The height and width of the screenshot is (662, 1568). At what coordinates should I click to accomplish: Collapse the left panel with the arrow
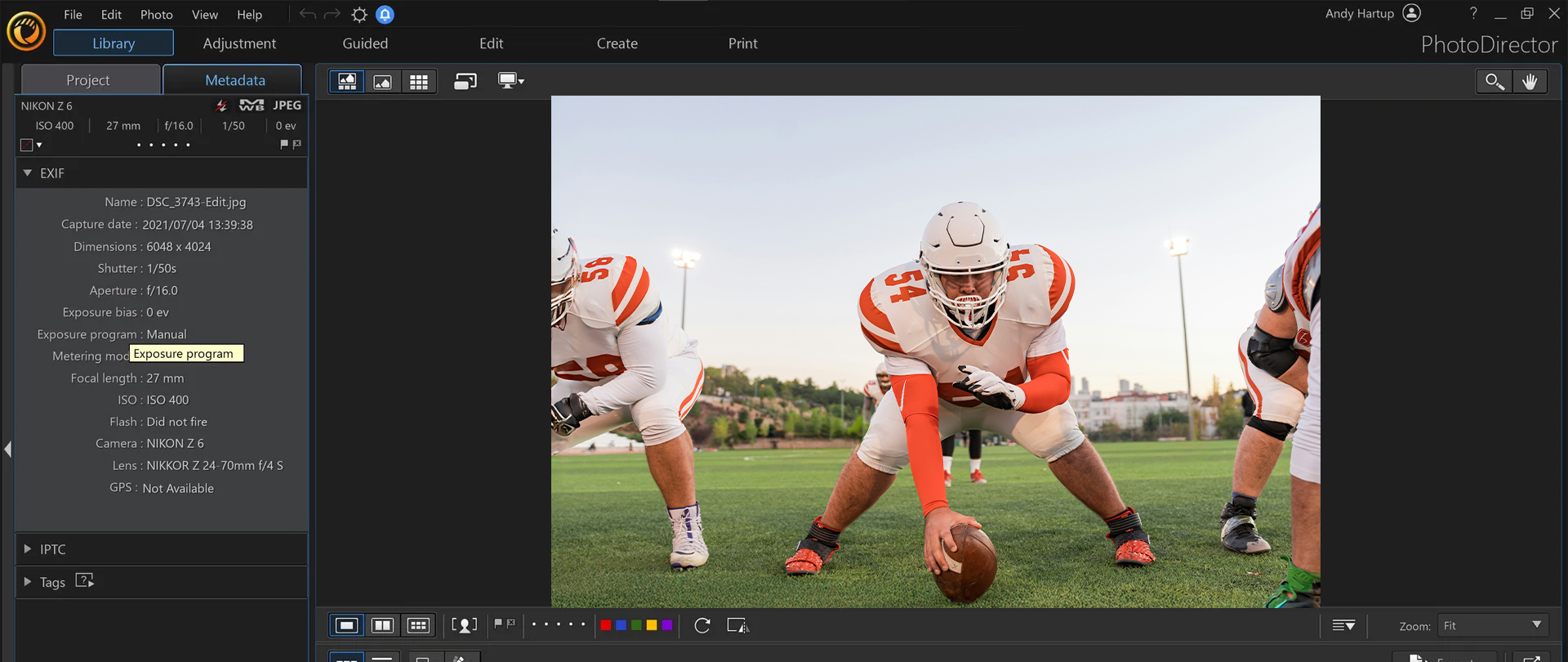click(x=7, y=449)
